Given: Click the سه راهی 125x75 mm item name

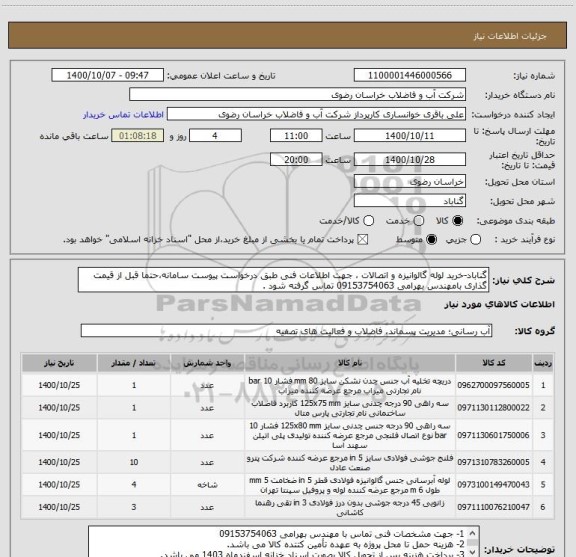Looking at the screenshot, I should (x=350, y=408).
